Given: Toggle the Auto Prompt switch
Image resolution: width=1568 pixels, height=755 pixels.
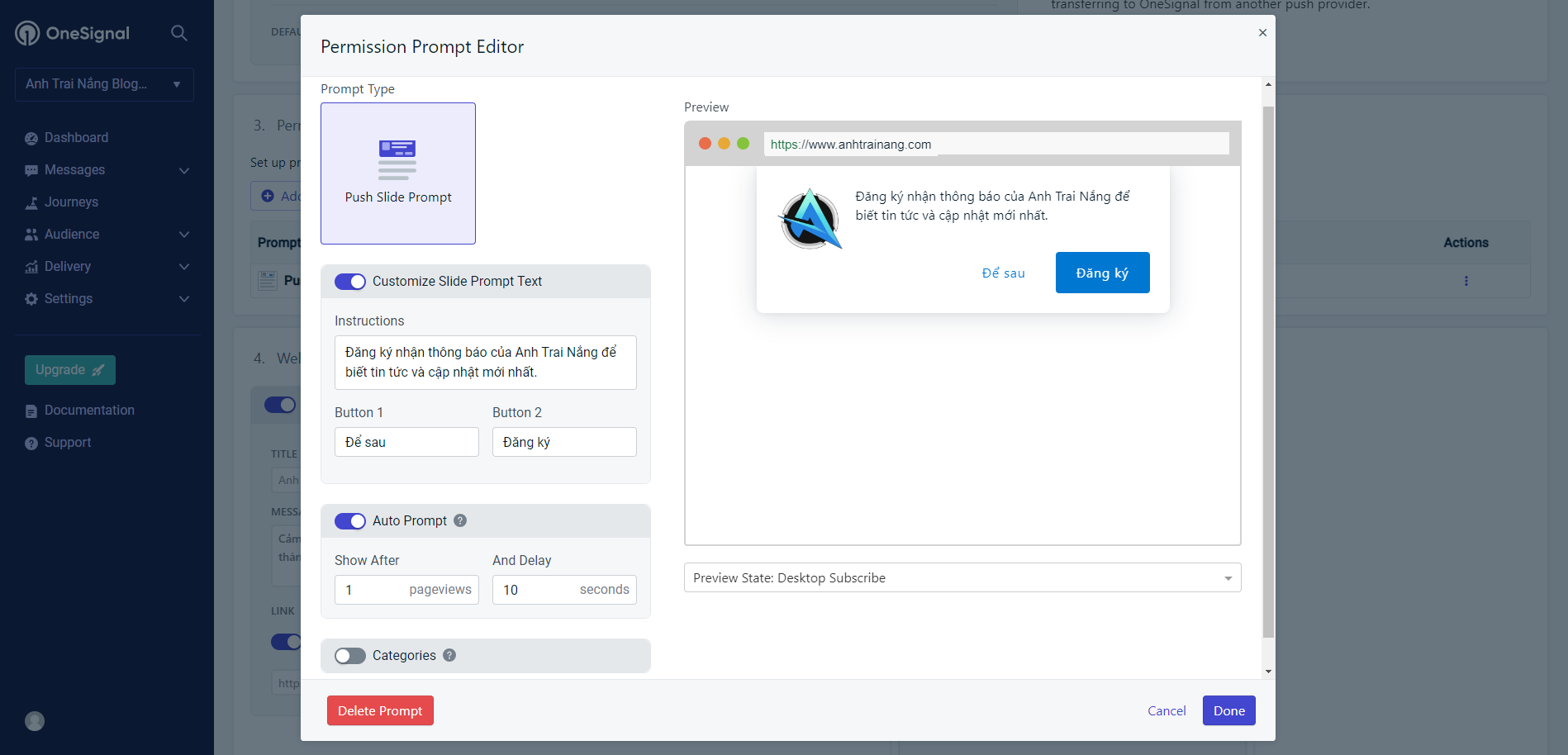Looking at the screenshot, I should [x=350, y=521].
